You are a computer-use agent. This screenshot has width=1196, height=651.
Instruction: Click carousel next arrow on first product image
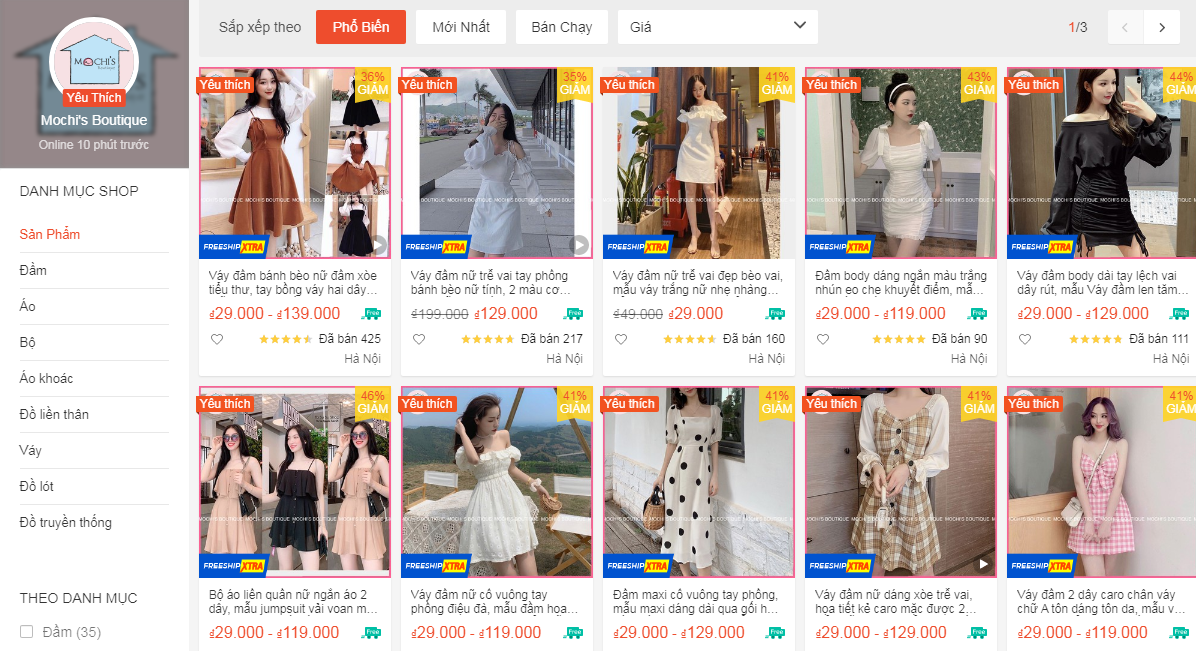377,243
